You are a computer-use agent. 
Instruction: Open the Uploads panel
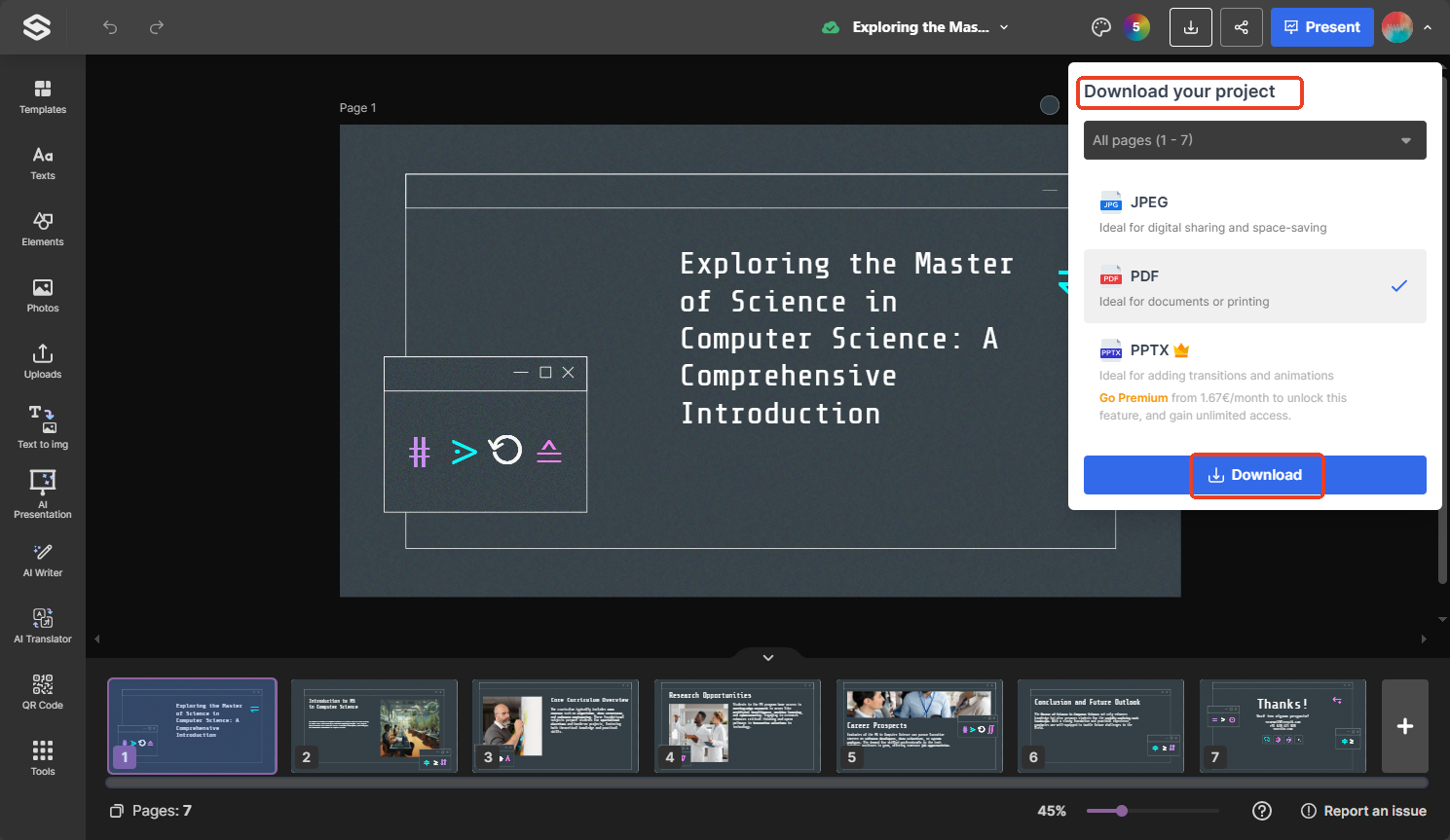point(43,362)
